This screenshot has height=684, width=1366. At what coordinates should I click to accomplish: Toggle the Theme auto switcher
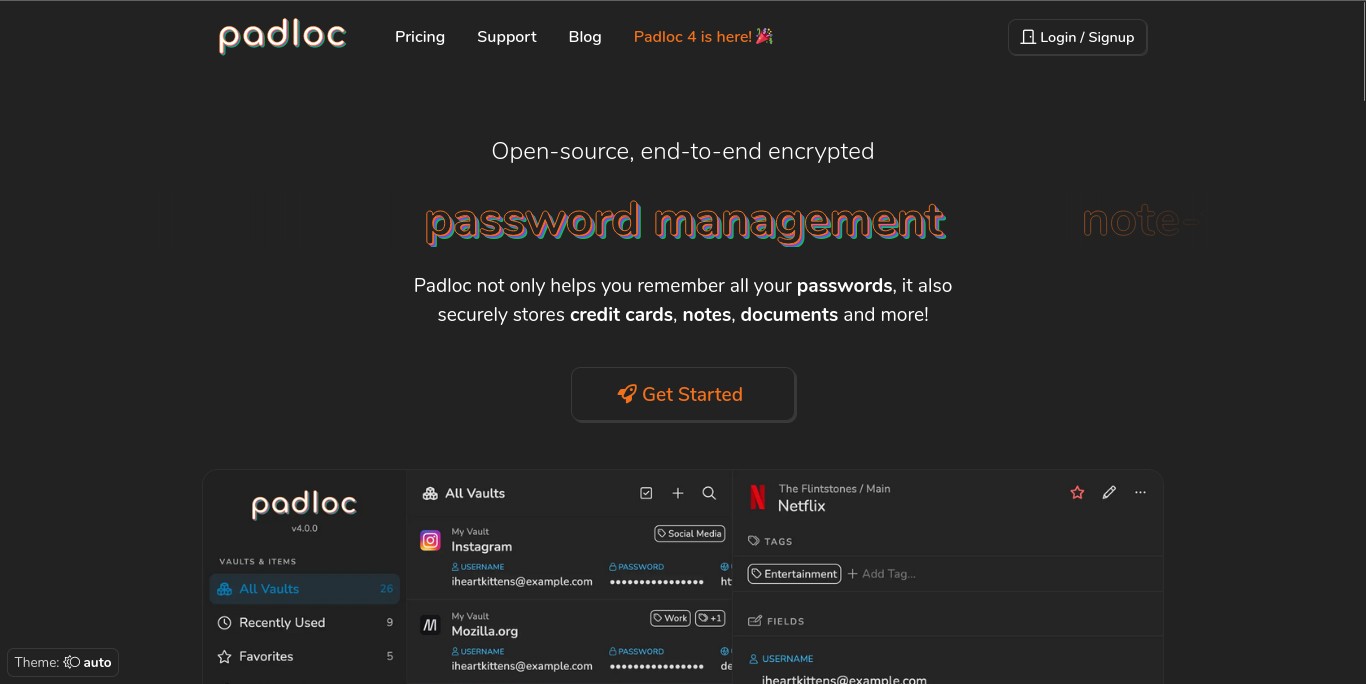coord(63,662)
